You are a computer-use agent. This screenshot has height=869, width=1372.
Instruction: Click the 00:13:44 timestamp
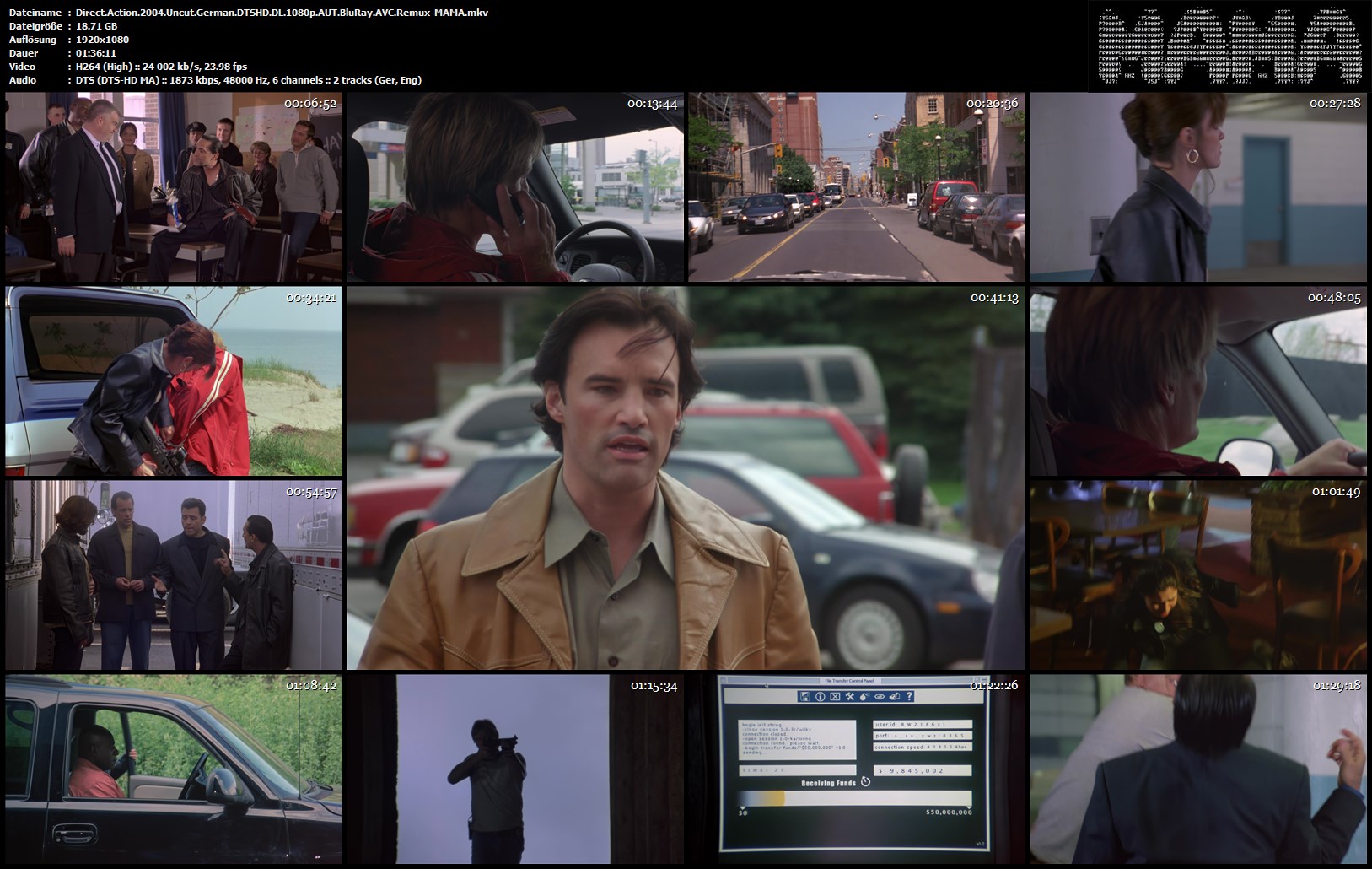click(x=652, y=104)
